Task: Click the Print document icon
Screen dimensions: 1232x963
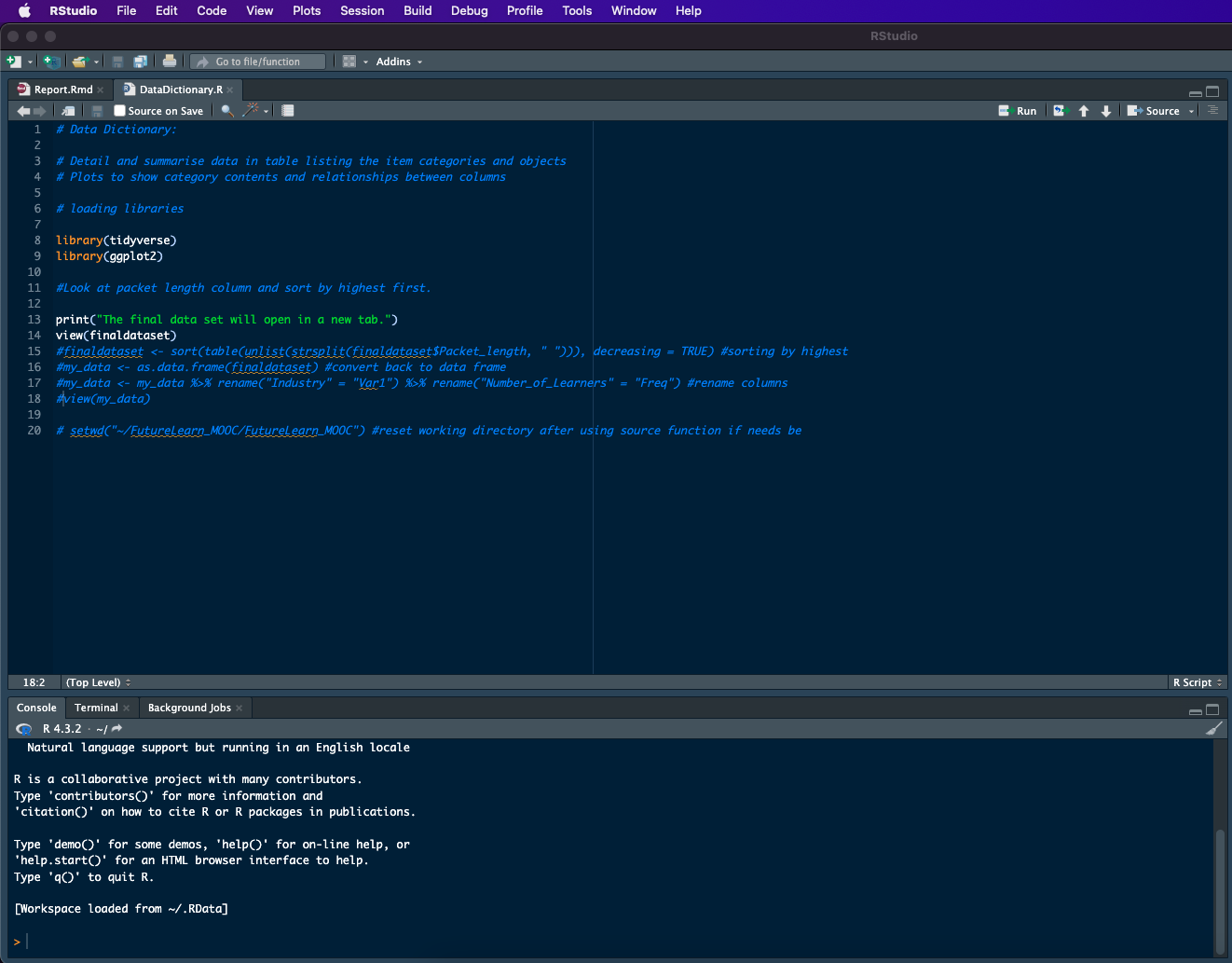Action: click(170, 62)
